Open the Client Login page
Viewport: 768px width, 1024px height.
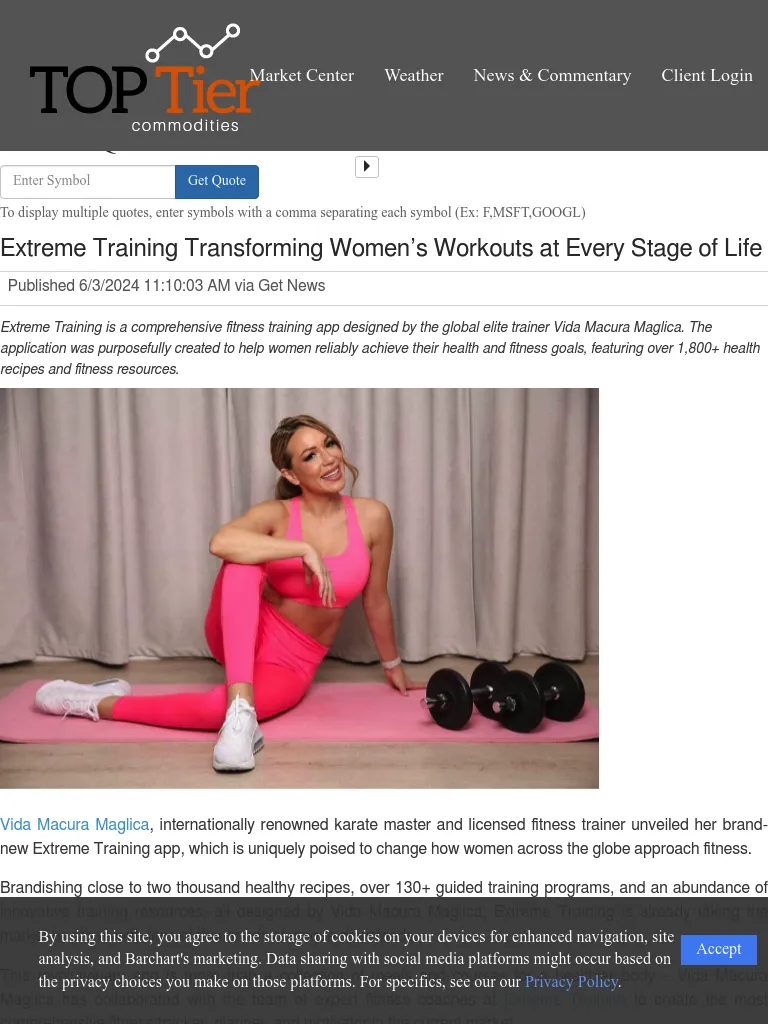707,76
